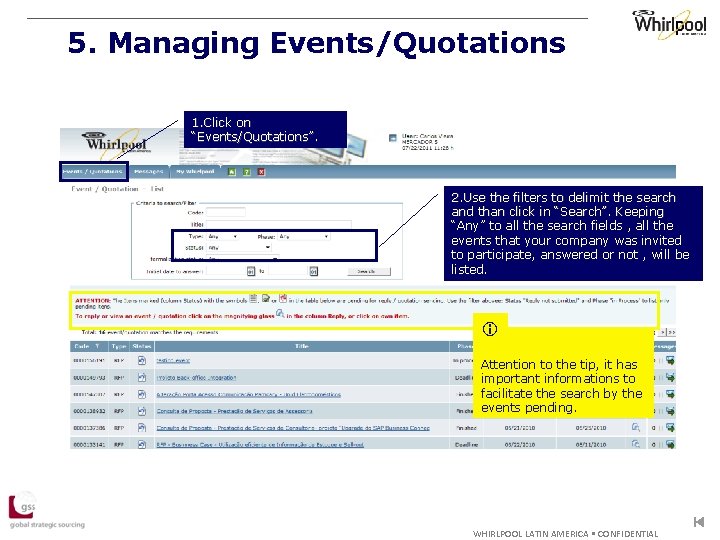Click message icon in 'Serviços de Assessoria' row

click(x=670, y=411)
